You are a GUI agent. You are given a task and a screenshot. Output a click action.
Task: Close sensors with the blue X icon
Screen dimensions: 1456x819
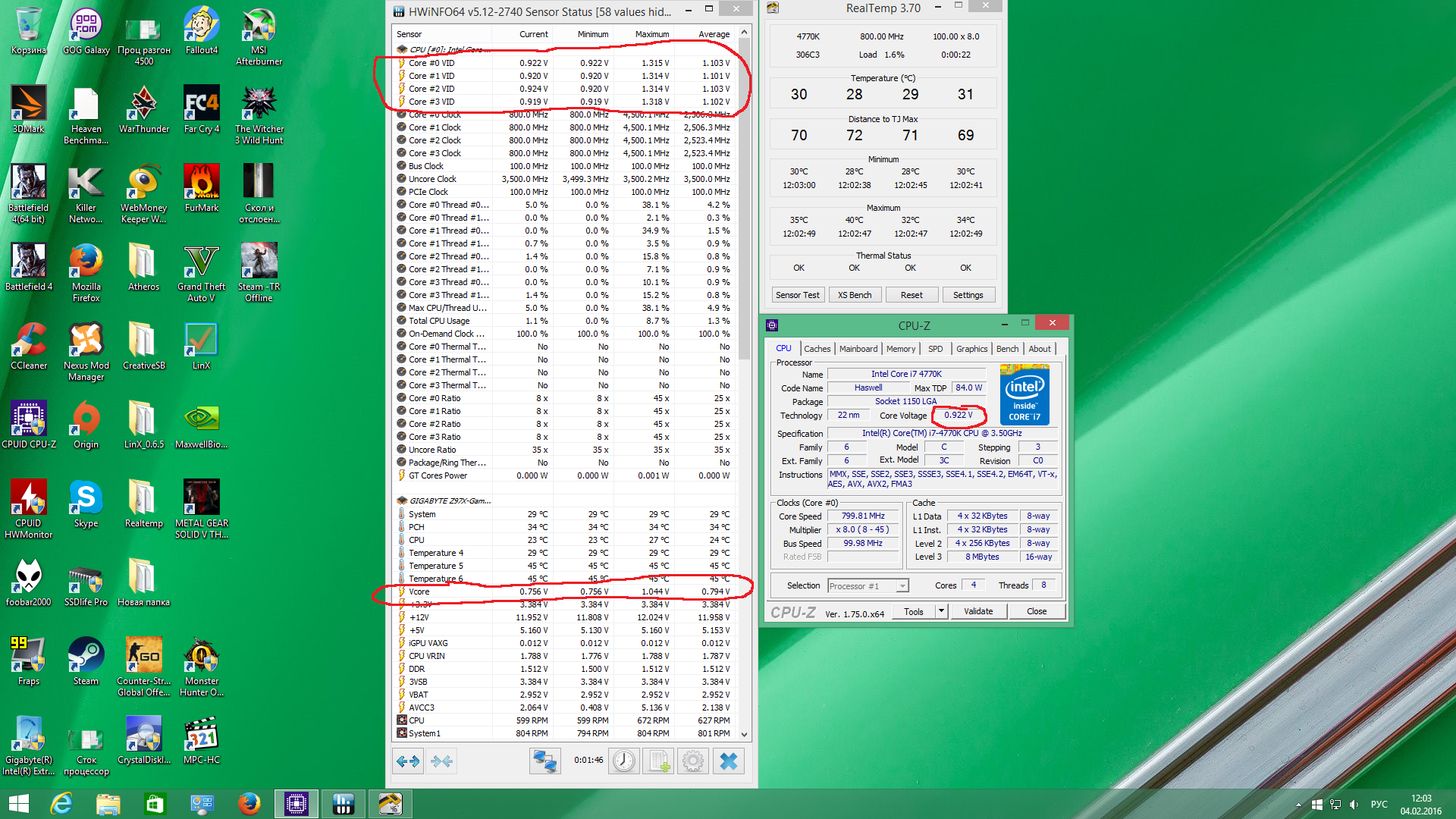pos(728,761)
